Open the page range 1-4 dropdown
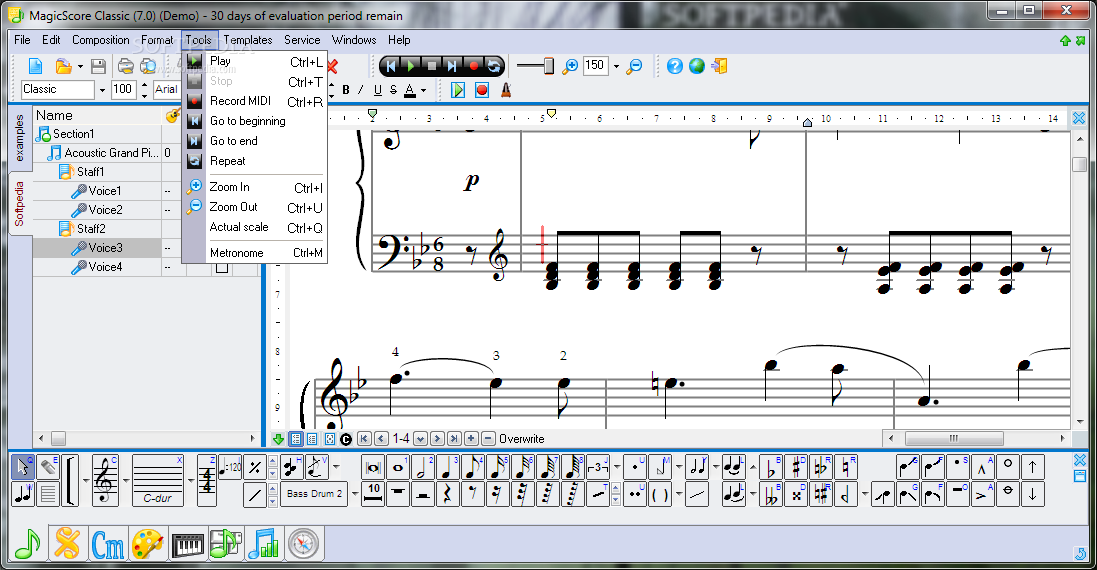The image size is (1097, 570). coord(420,439)
